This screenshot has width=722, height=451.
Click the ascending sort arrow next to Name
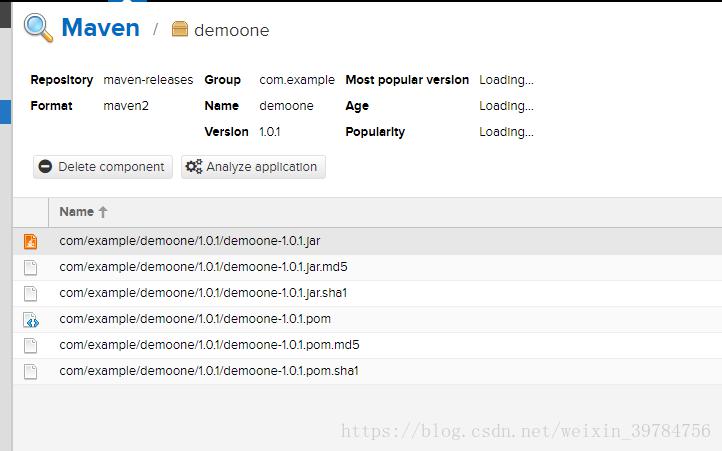pos(103,212)
